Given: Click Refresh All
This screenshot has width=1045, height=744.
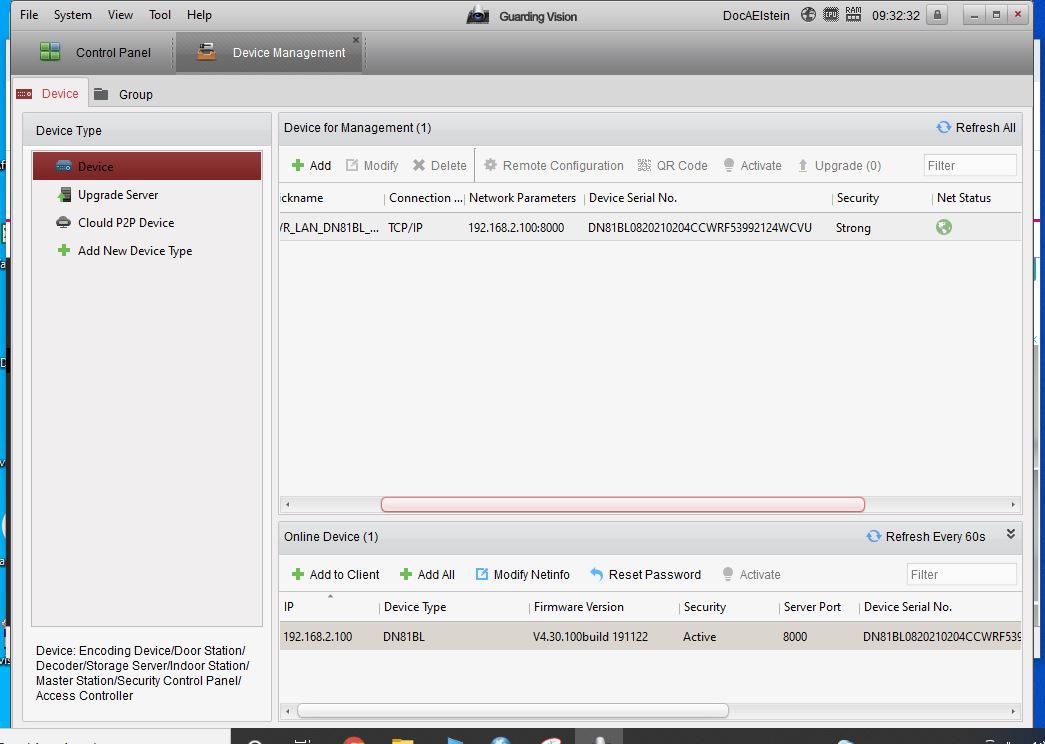Looking at the screenshot, I should tap(976, 127).
